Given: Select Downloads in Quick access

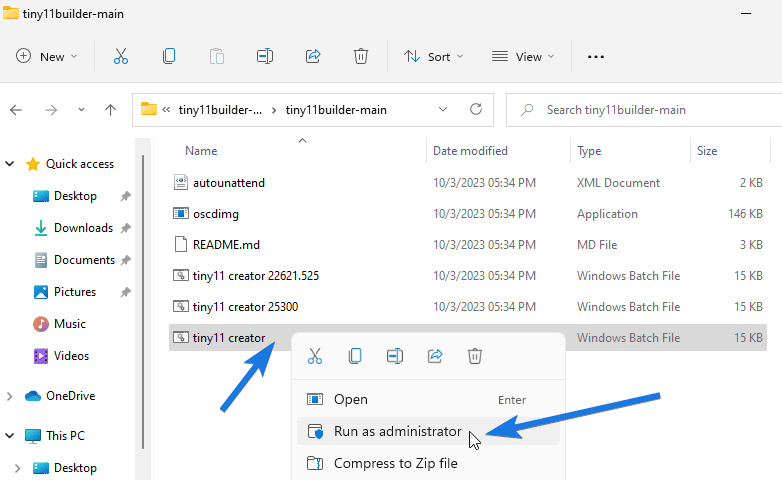Looking at the screenshot, I should pyautogui.click(x=83, y=228).
